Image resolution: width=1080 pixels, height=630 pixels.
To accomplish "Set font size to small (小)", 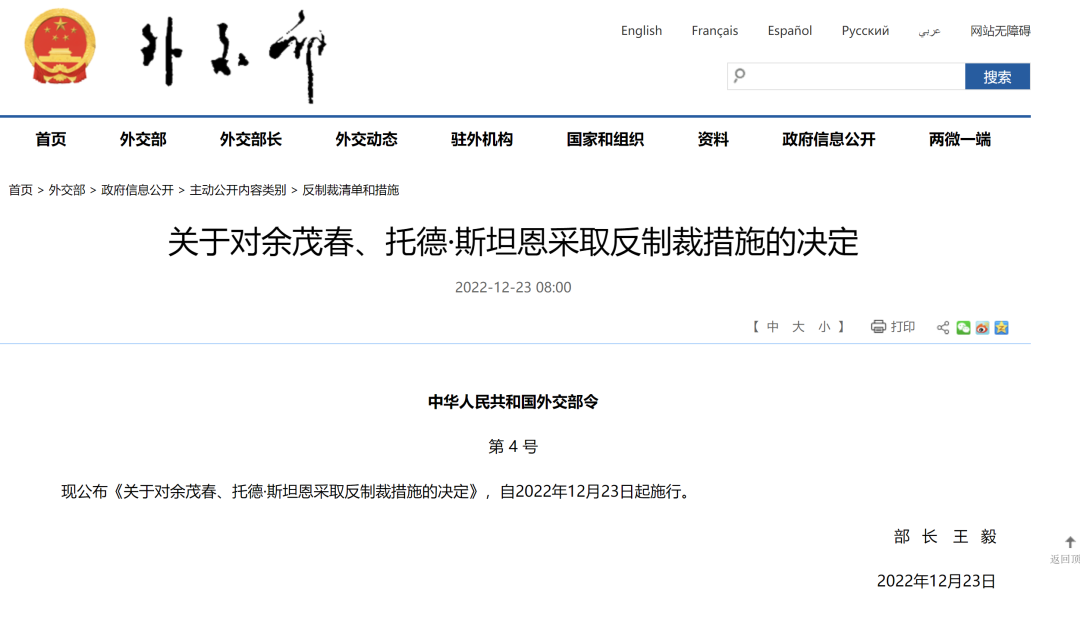I will 824,327.
